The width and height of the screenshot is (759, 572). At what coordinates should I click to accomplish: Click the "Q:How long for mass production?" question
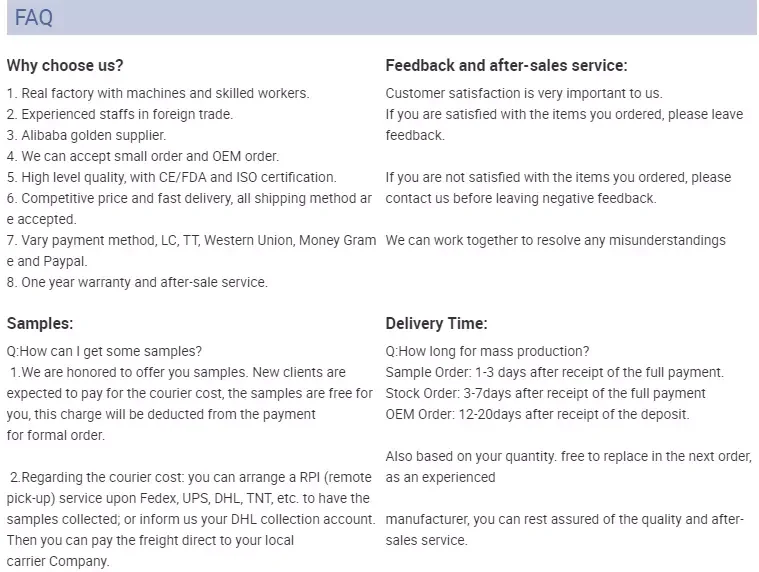pyautogui.click(x=487, y=351)
